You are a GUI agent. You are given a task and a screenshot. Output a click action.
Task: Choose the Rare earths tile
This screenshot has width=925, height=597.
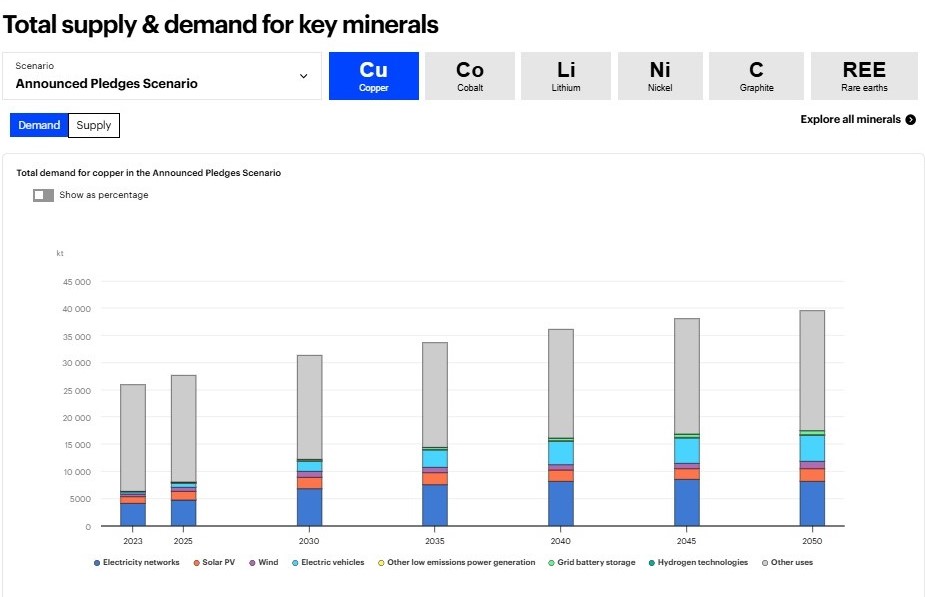pyautogui.click(x=864, y=76)
